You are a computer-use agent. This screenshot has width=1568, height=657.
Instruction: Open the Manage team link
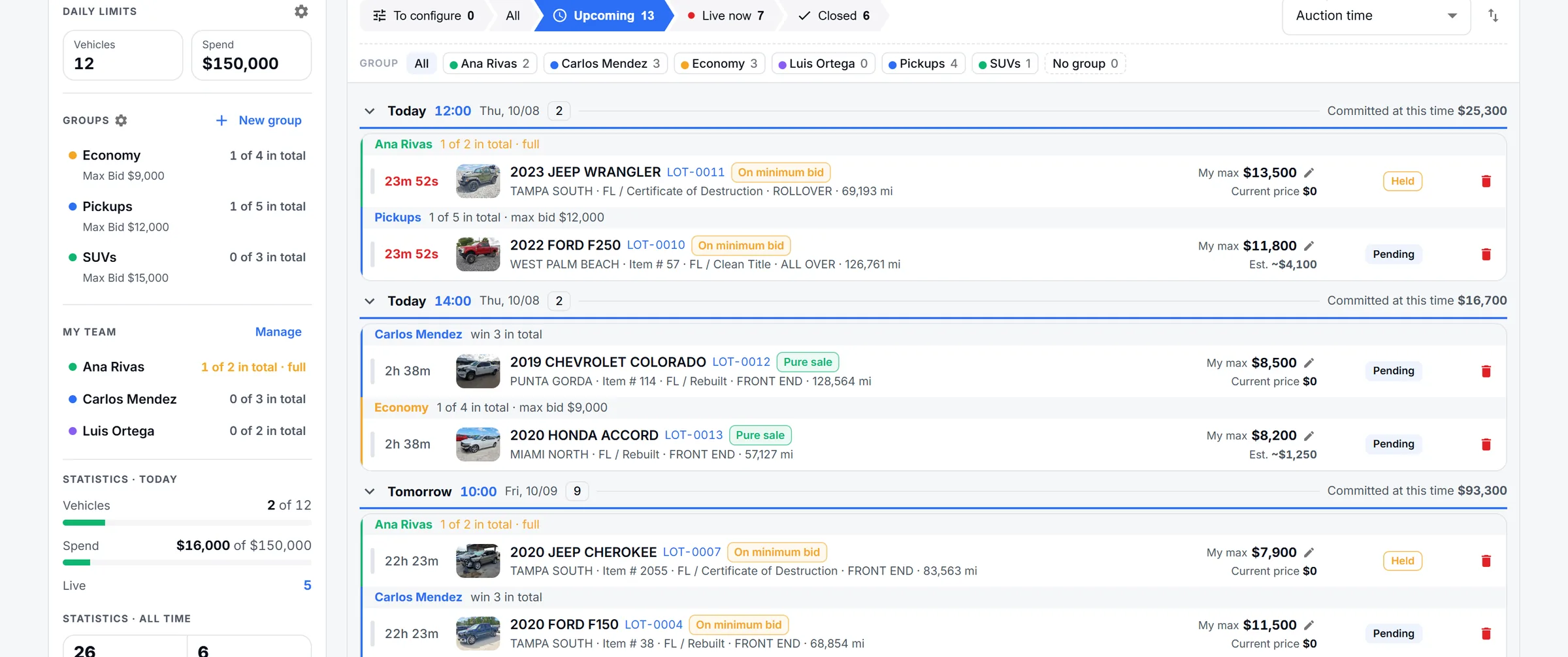click(x=278, y=332)
